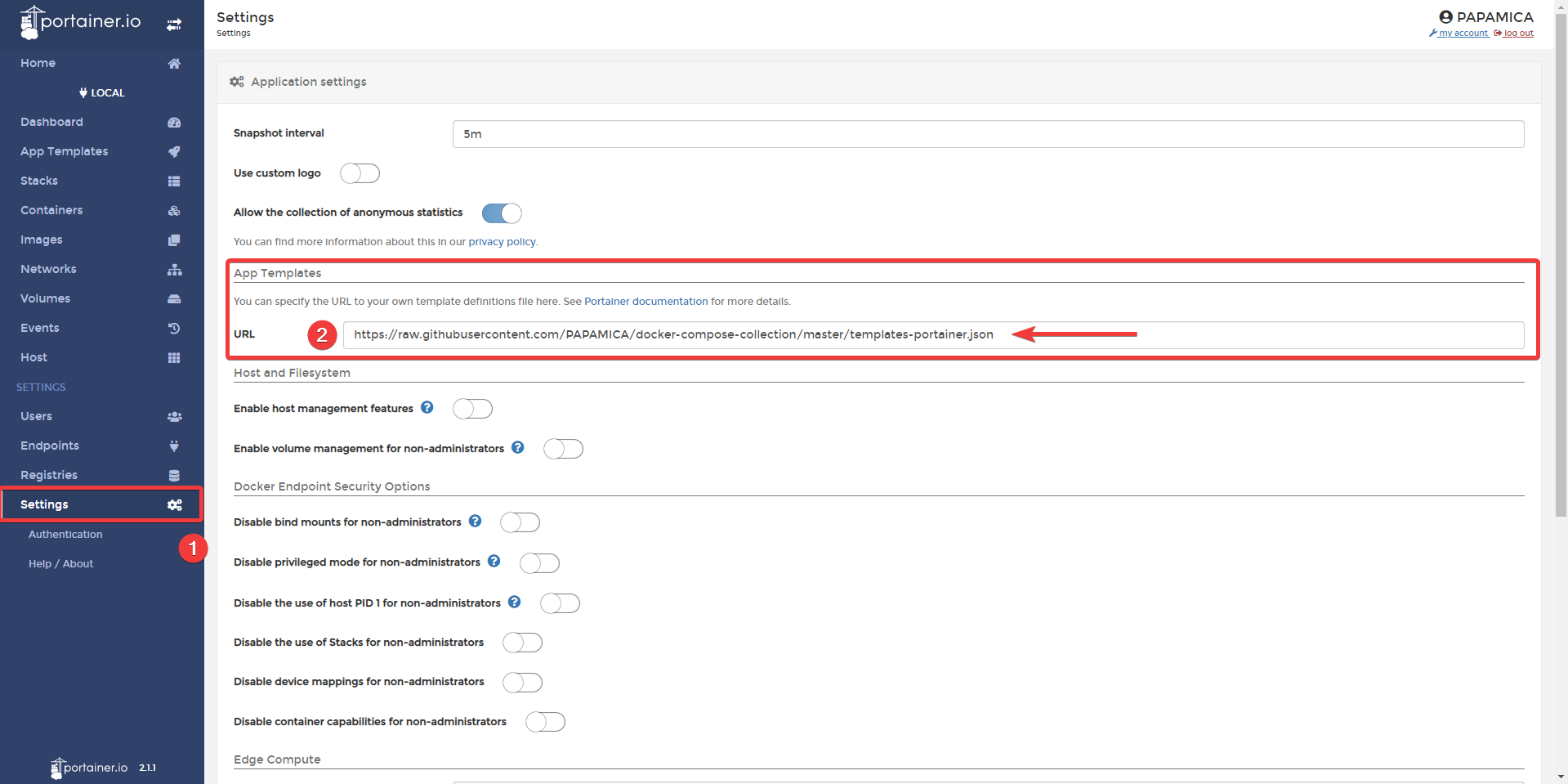Open the Images menu item
Screen dimensions: 1568x784
point(101,240)
